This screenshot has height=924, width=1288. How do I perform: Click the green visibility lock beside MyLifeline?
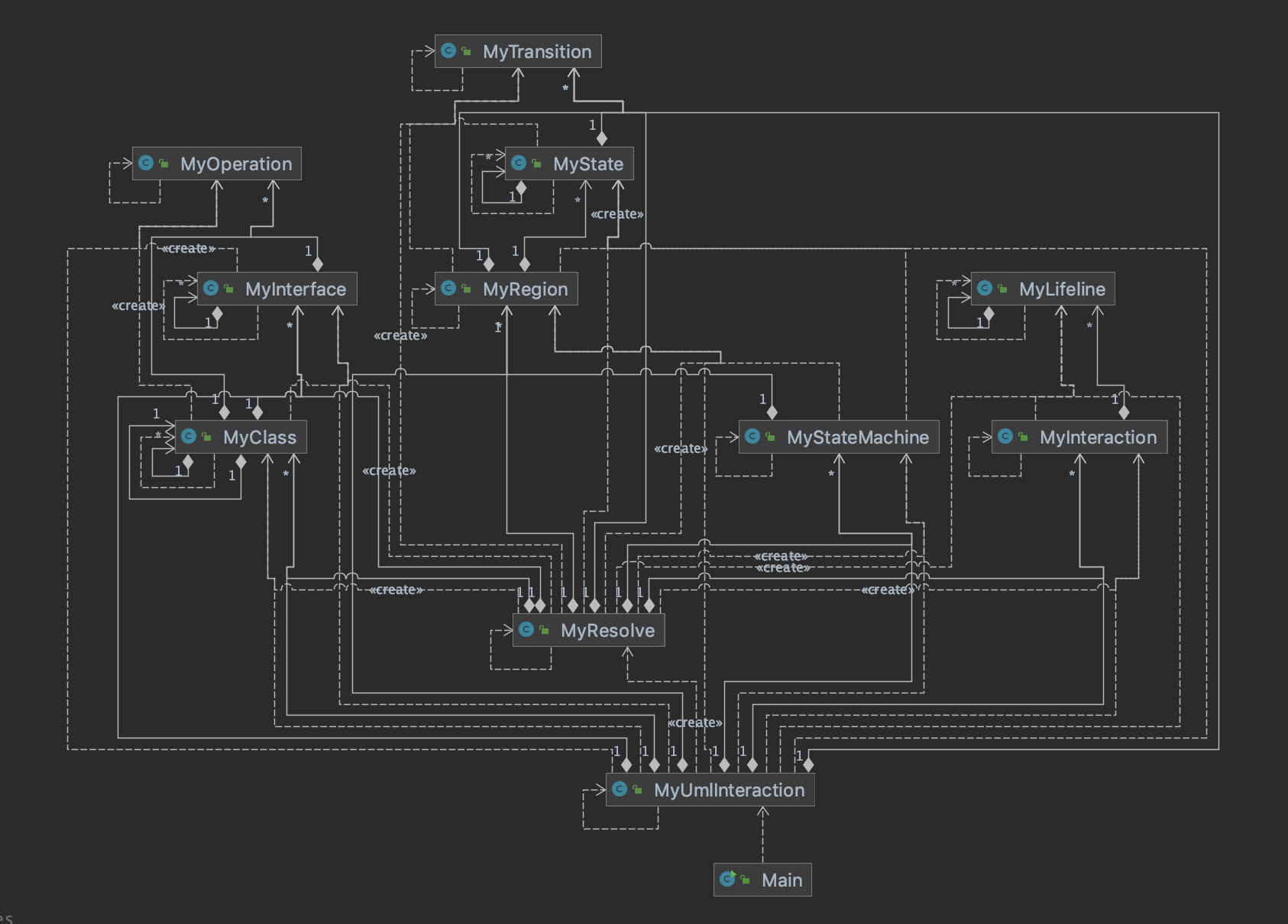click(x=1002, y=289)
